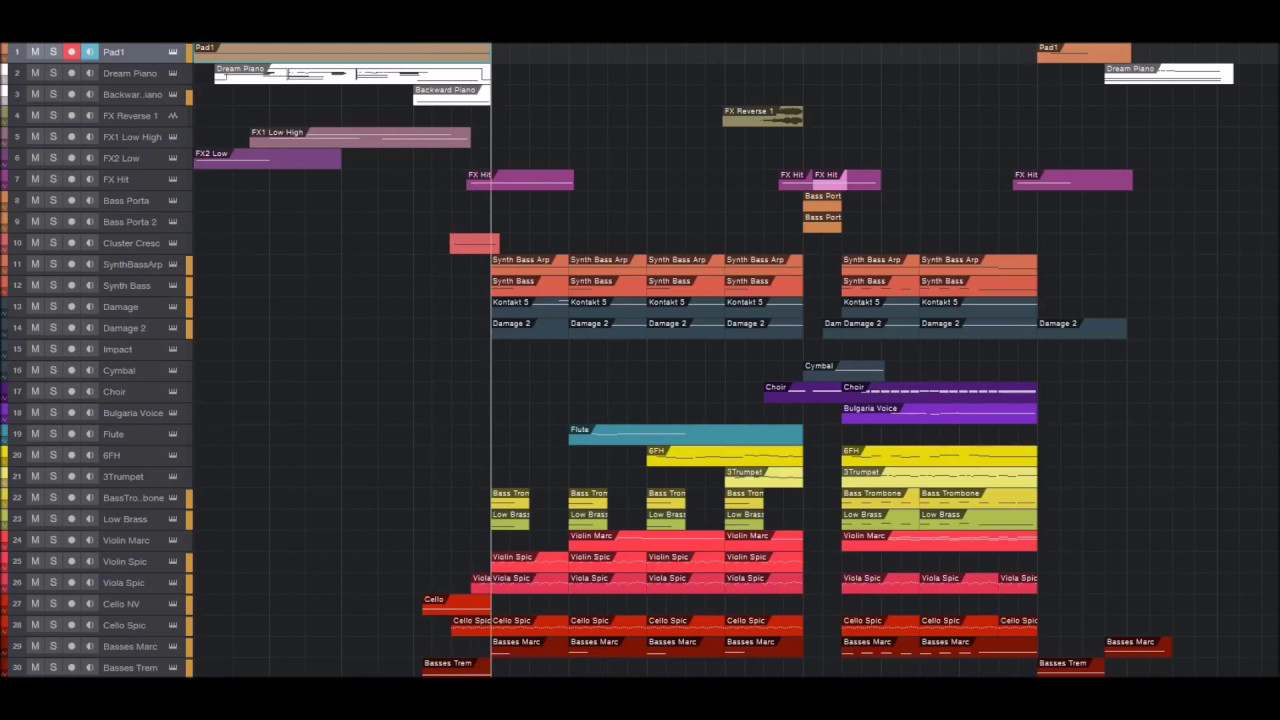Mute the Bass Porta 2 track
This screenshot has width=1280, height=720.
[35, 222]
